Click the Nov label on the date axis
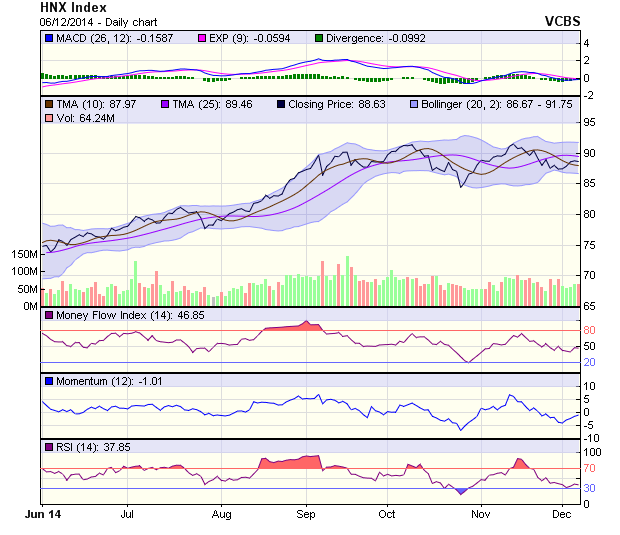Screen dimensions: 620x535 tap(481, 513)
